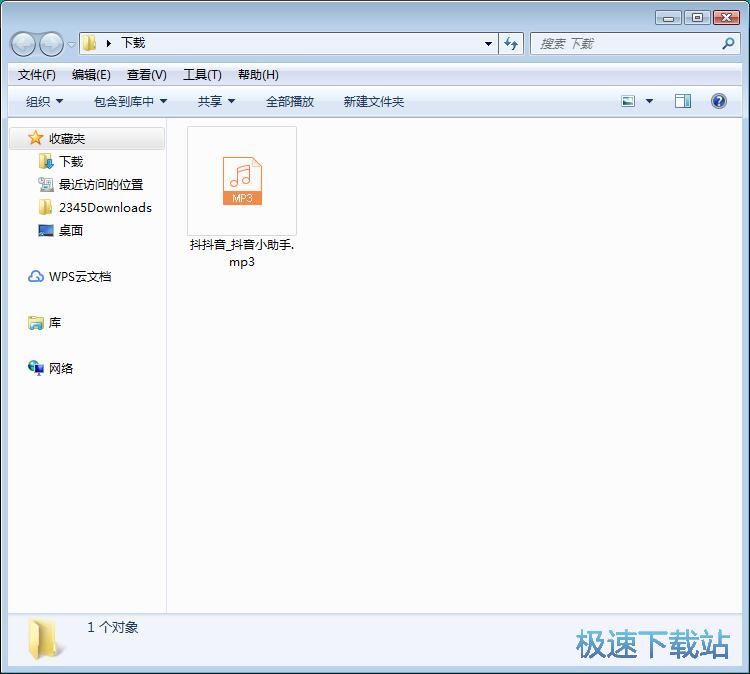This screenshot has width=750, height=674.
Task: Select 桌面 in the sidebar
Action: tap(71, 231)
